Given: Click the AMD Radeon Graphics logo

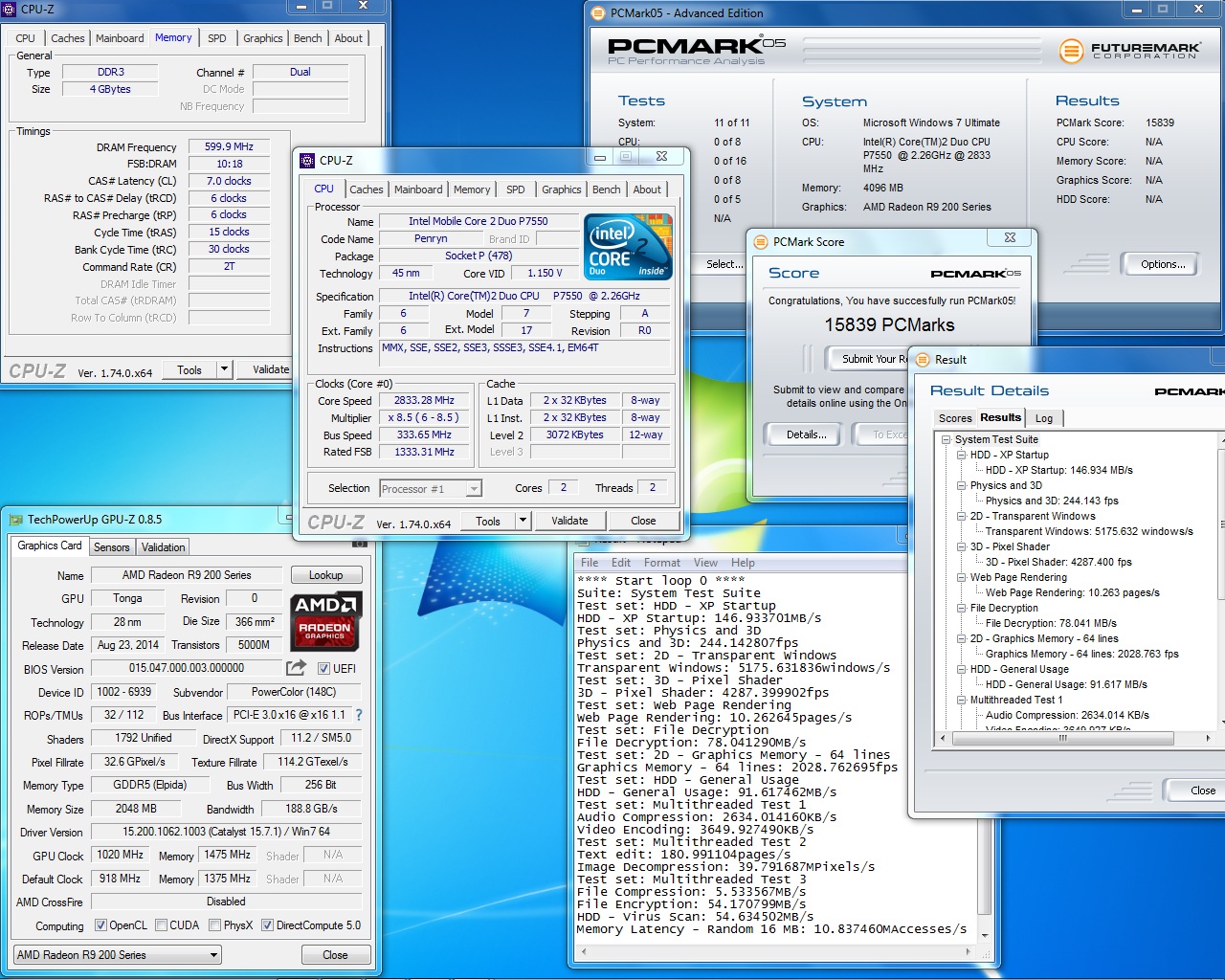Looking at the screenshot, I should tap(325, 621).
